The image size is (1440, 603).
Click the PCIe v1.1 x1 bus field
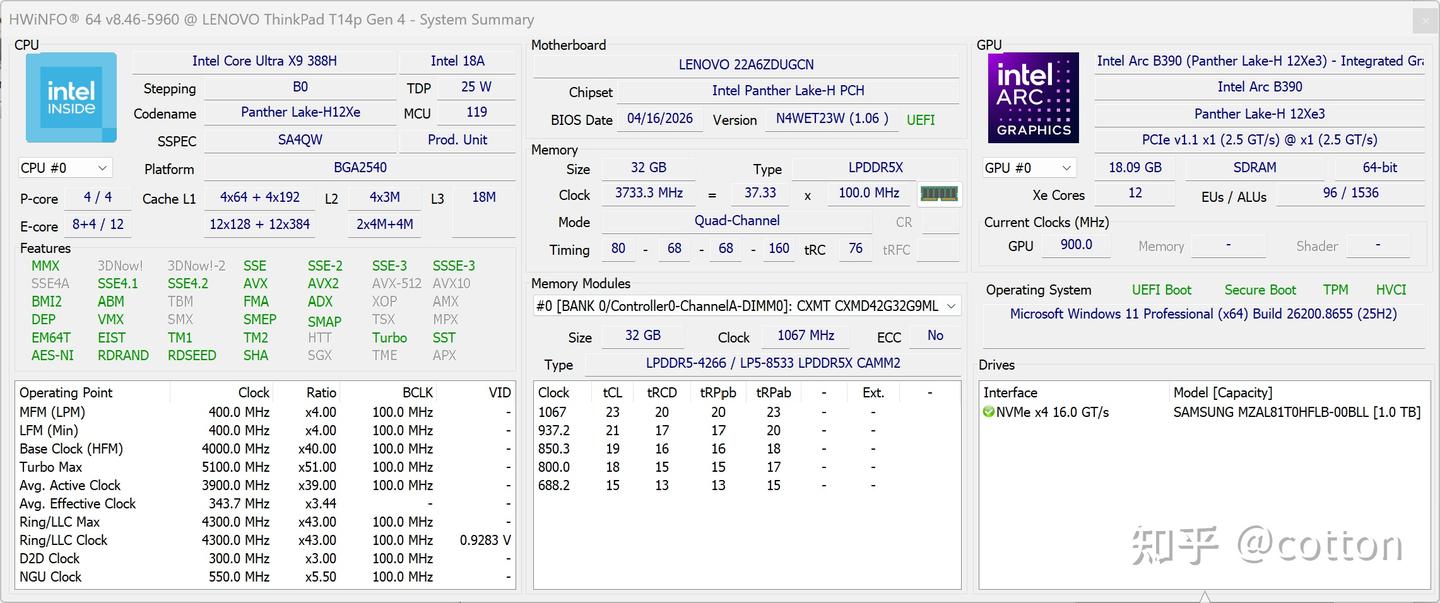point(1259,140)
